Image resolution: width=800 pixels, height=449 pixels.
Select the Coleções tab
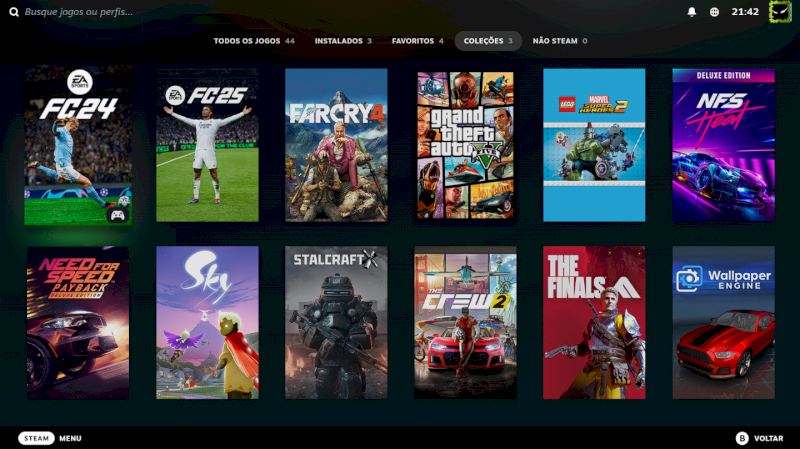pyautogui.click(x=488, y=41)
